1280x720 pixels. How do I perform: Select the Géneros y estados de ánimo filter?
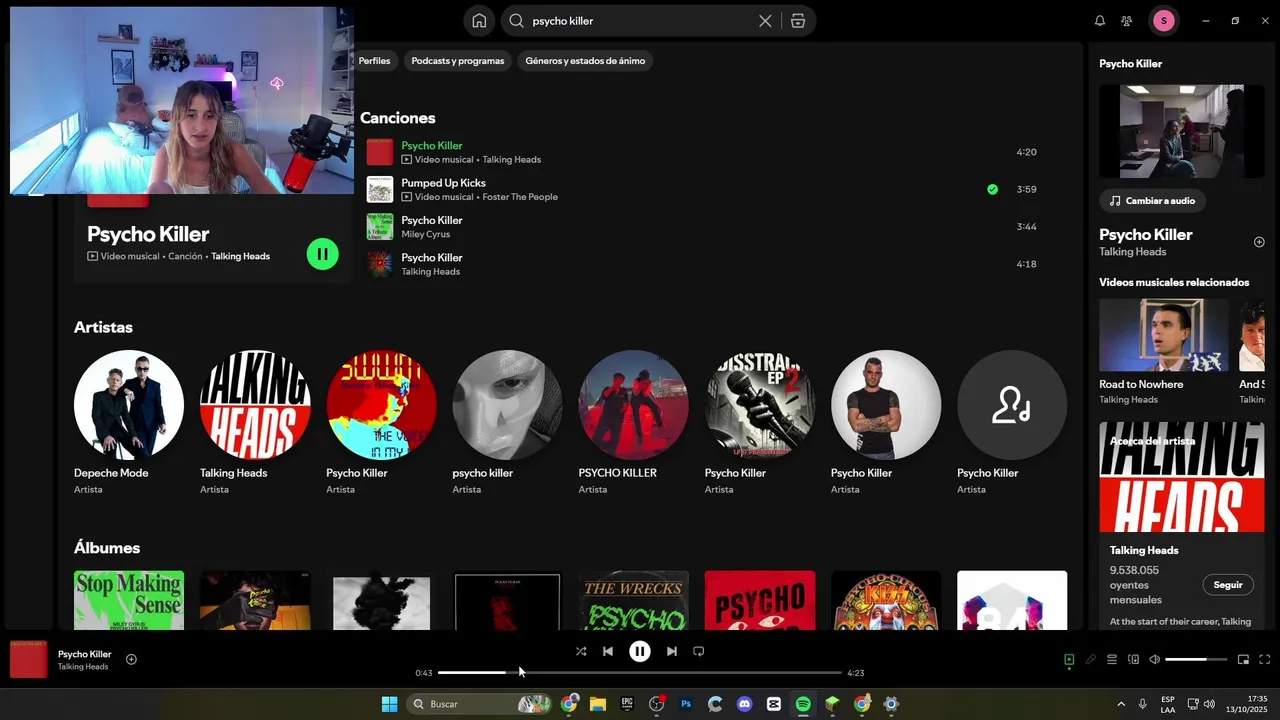[x=585, y=61]
